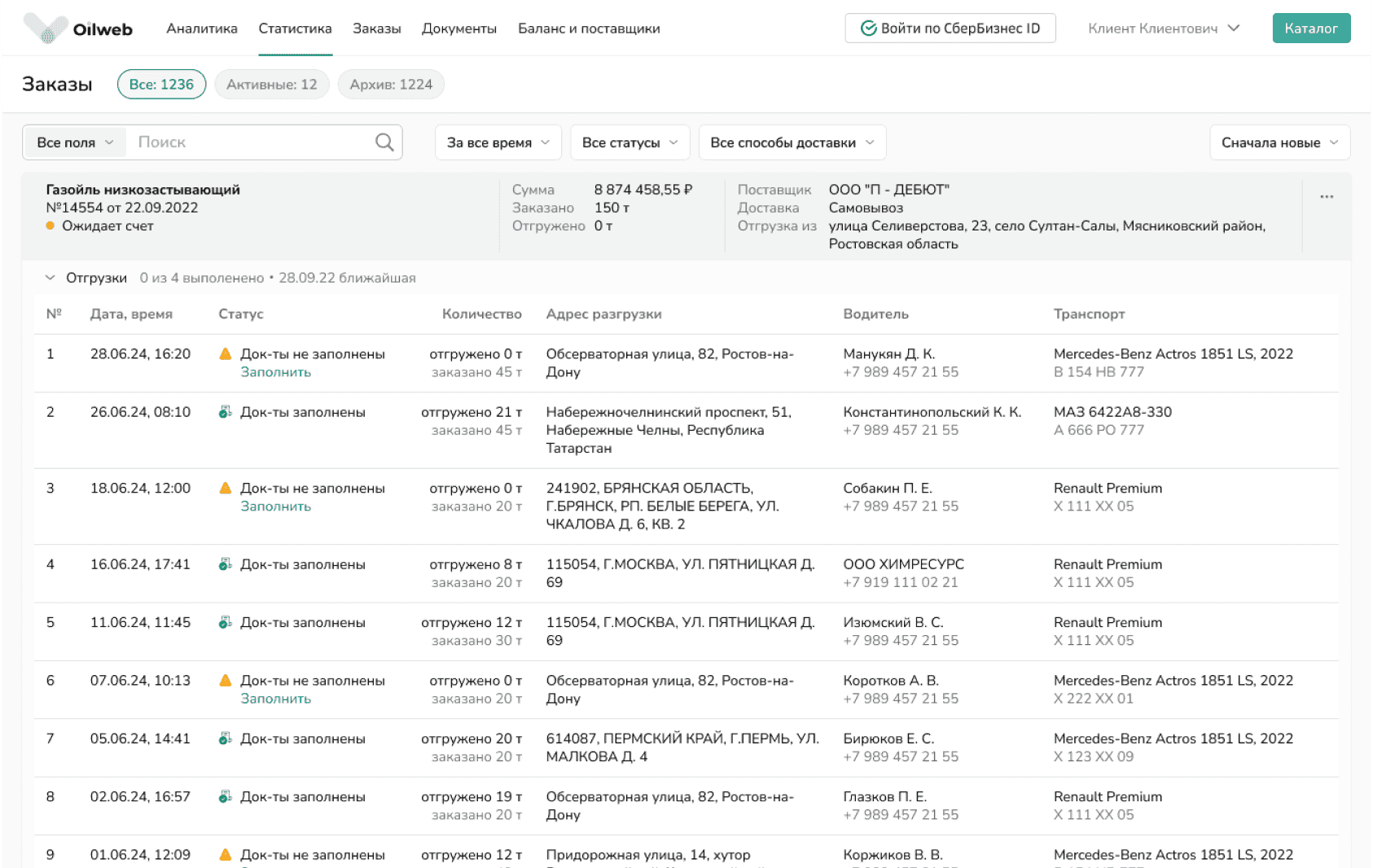Screen dimensions: 1373x868
Task: Click phone +7 919 111 02 21
Action: pos(901,582)
